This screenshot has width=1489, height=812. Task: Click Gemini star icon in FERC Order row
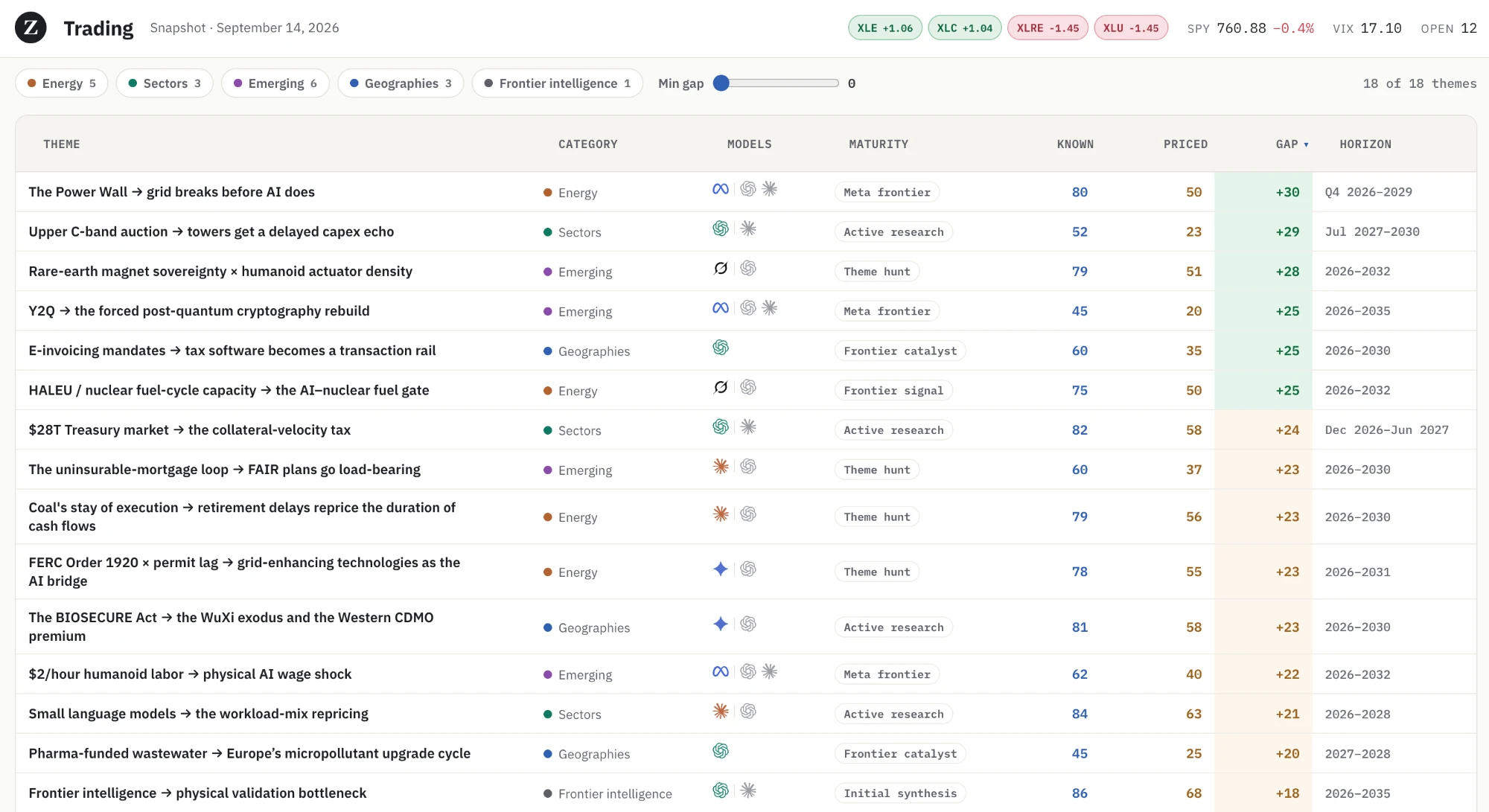click(720, 569)
